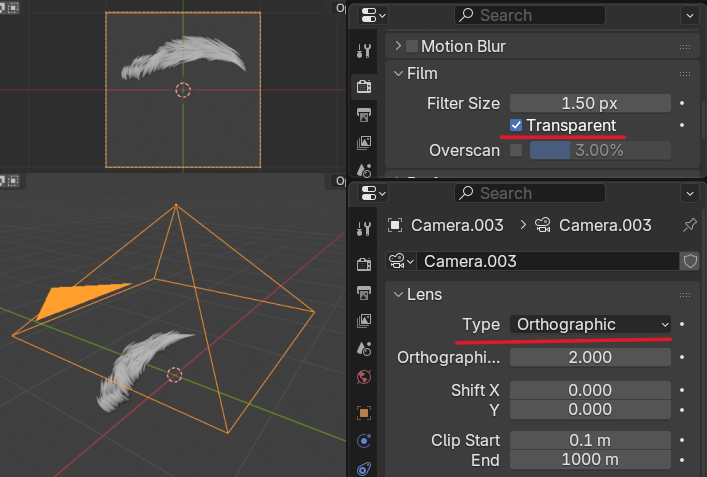This screenshot has width=707, height=477.
Task: Enable the Motion Blur checkbox
Action: click(x=412, y=46)
